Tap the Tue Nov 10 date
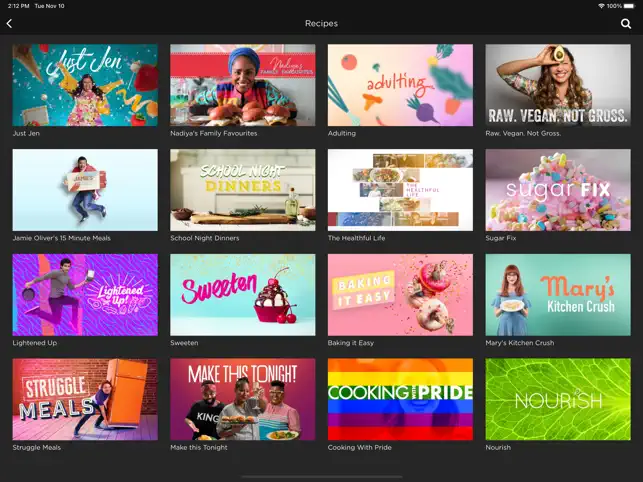Screen dimensions: 643x482 (x=49, y=6)
